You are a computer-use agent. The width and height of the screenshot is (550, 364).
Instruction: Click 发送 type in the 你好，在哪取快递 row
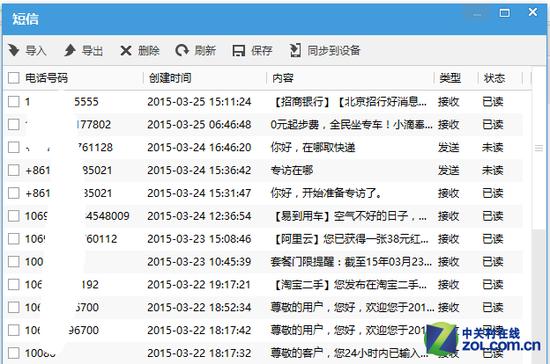449,147
